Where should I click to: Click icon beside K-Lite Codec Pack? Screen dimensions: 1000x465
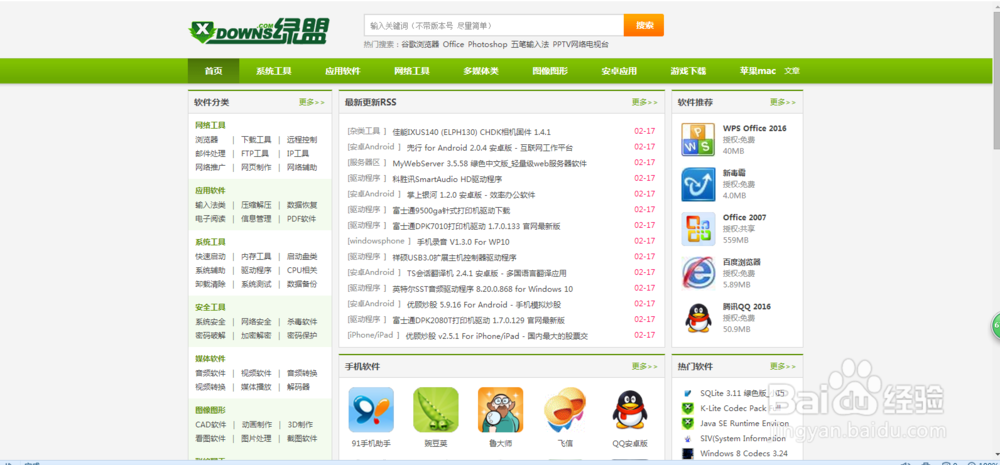coord(688,408)
